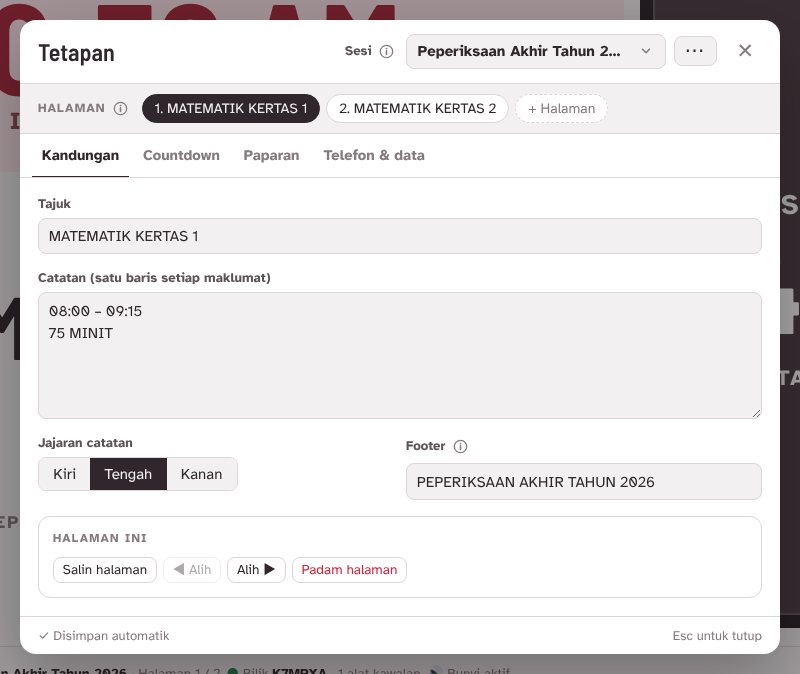800x674 pixels.
Task: Open the Kandungan tab
Action: point(80,156)
